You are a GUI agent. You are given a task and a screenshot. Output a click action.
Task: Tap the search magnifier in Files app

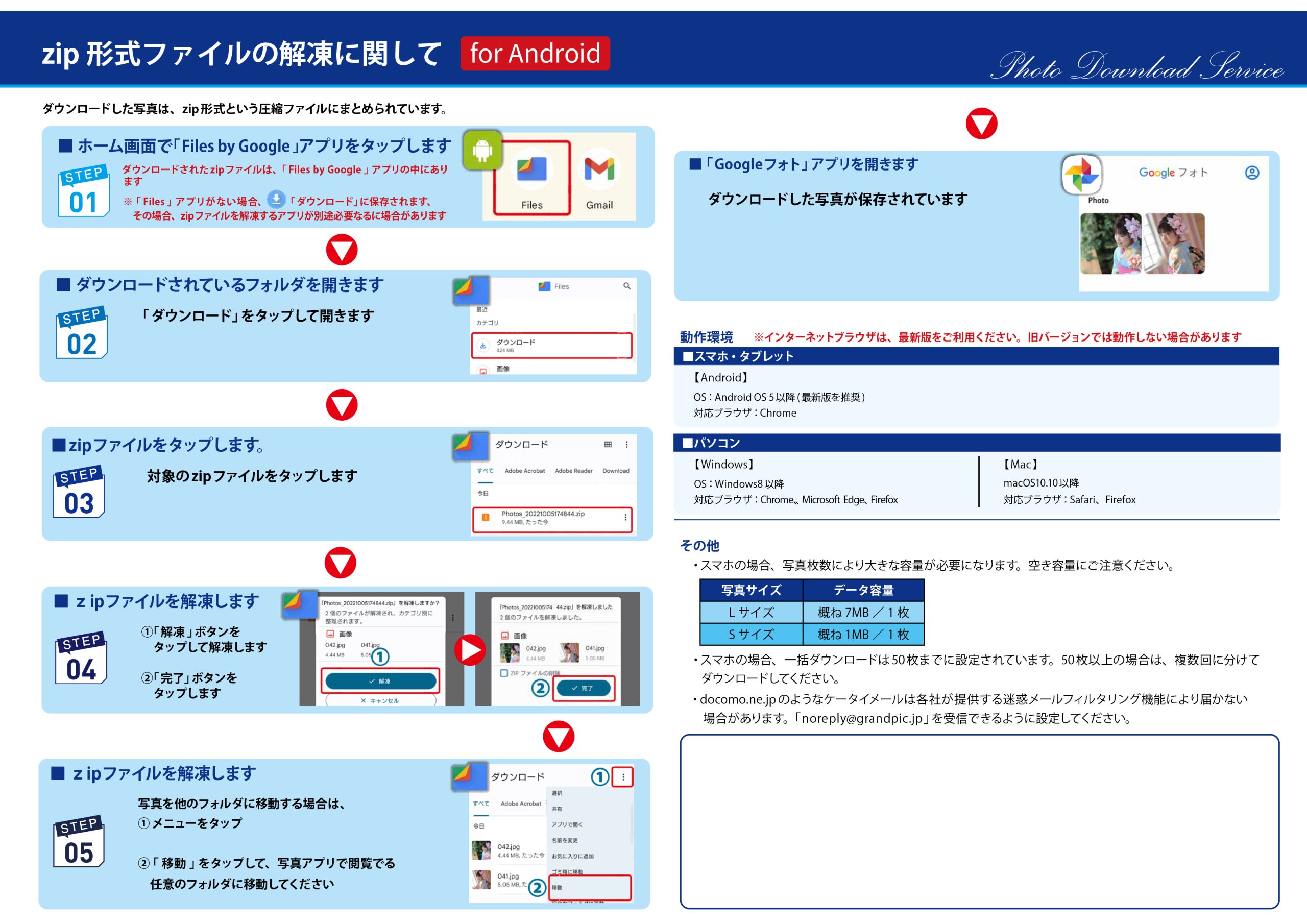point(627,286)
